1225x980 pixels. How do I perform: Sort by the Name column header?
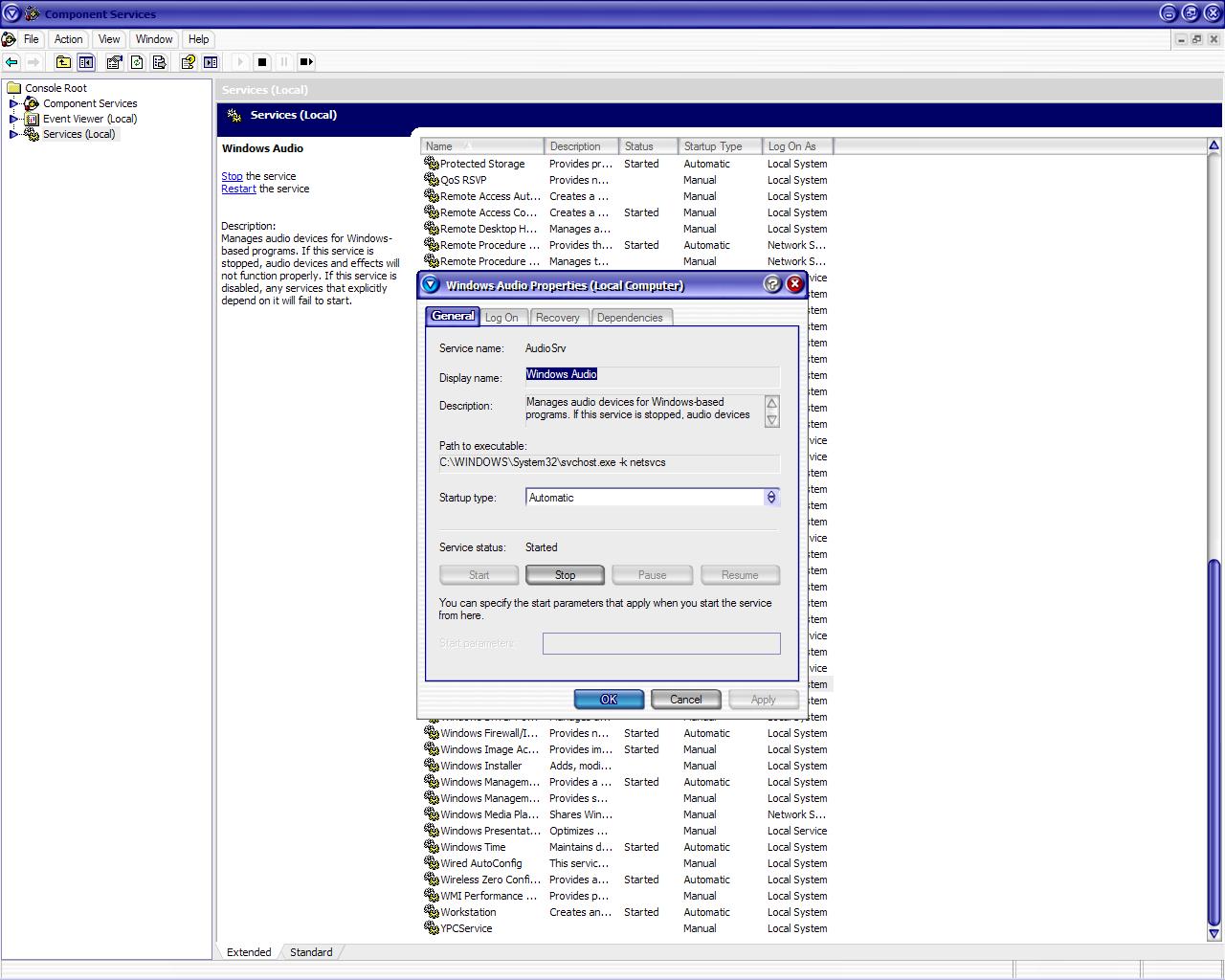482,146
